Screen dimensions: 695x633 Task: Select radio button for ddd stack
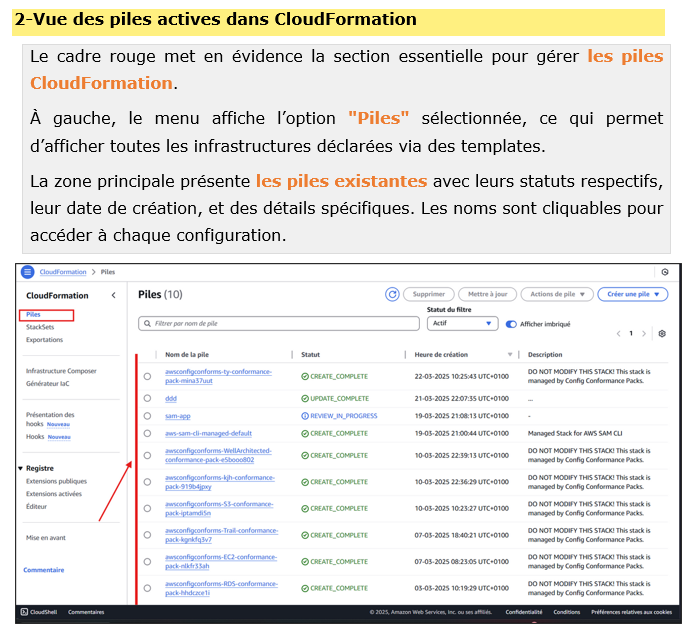tap(147, 399)
